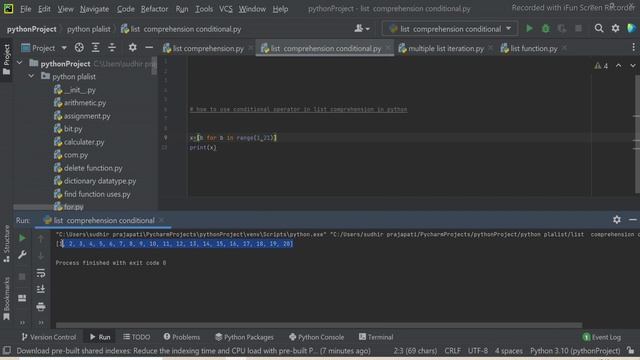The height and width of the screenshot is (360, 640).
Task: Open Python Console tool window
Action: click(316, 337)
